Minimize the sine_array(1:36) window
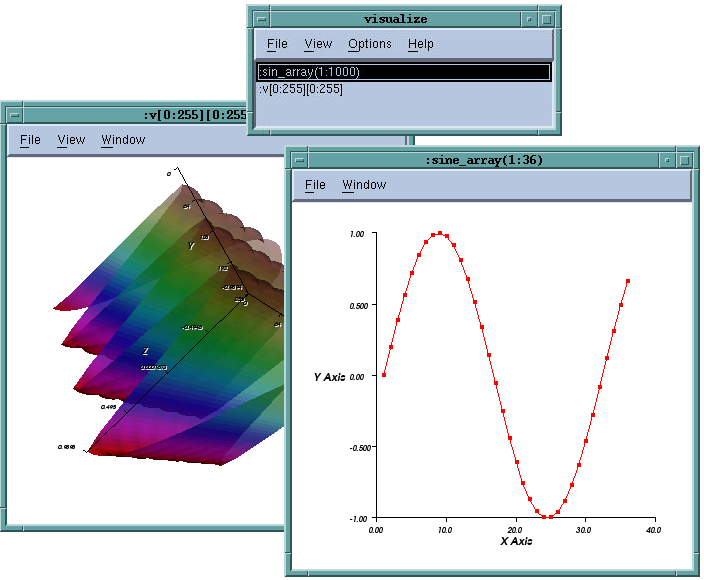Image resolution: width=704 pixels, height=580 pixels. tap(667, 160)
